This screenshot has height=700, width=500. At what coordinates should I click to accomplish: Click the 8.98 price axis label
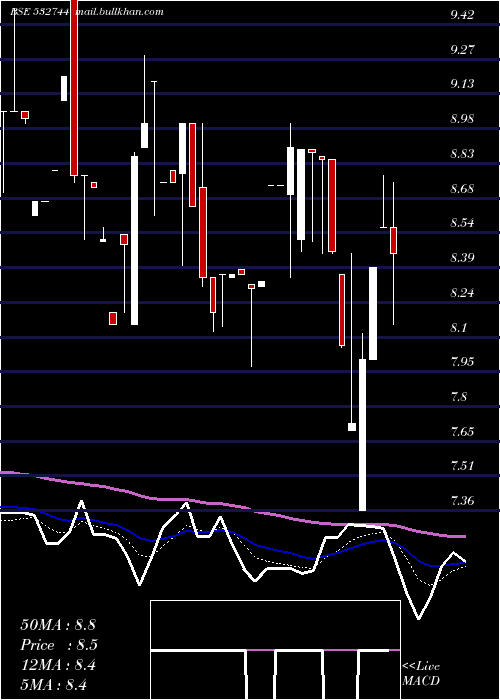click(x=462, y=119)
